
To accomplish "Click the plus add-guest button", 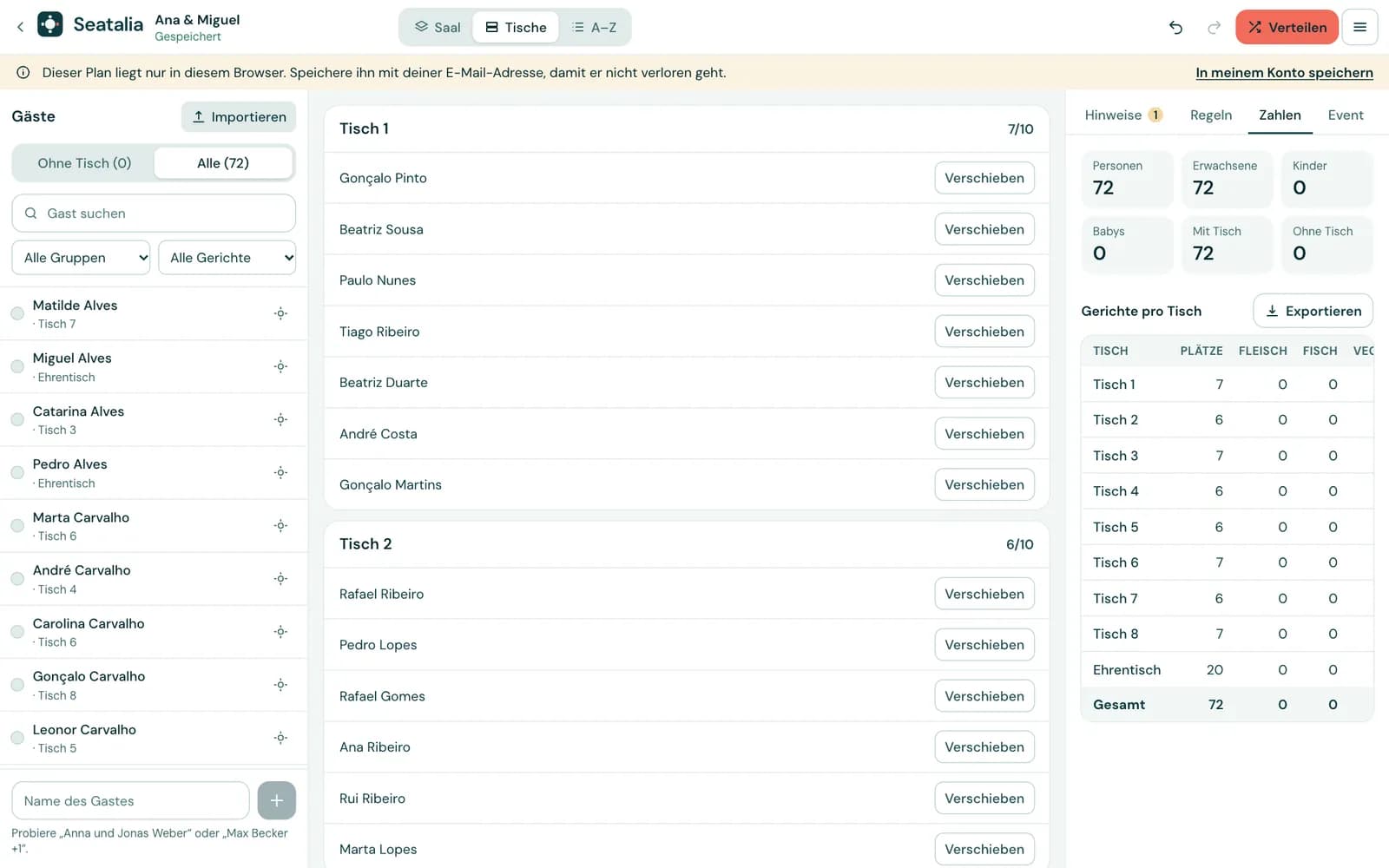I will click(x=277, y=800).
